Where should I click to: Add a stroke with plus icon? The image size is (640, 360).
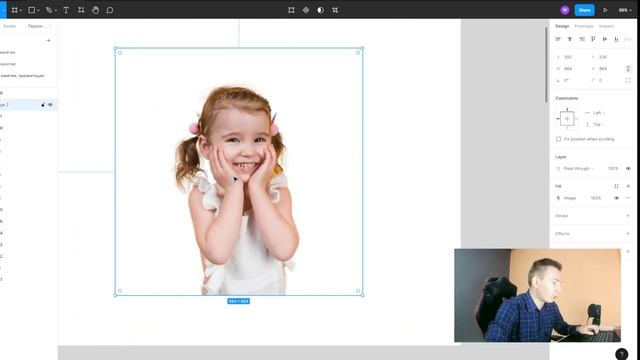pyautogui.click(x=628, y=216)
